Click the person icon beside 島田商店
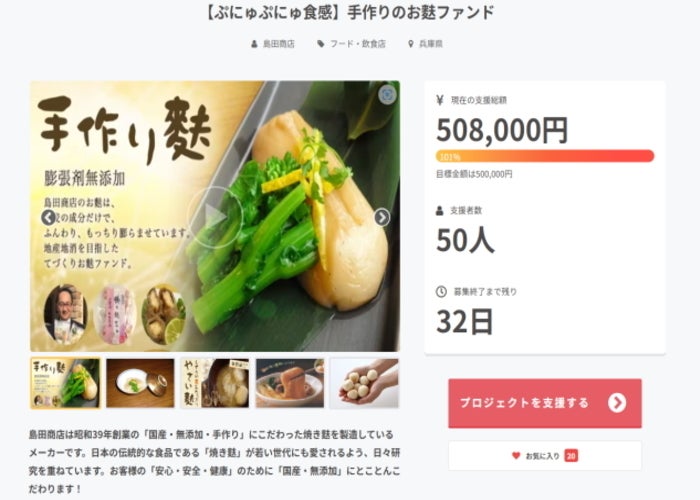 tap(254, 44)
